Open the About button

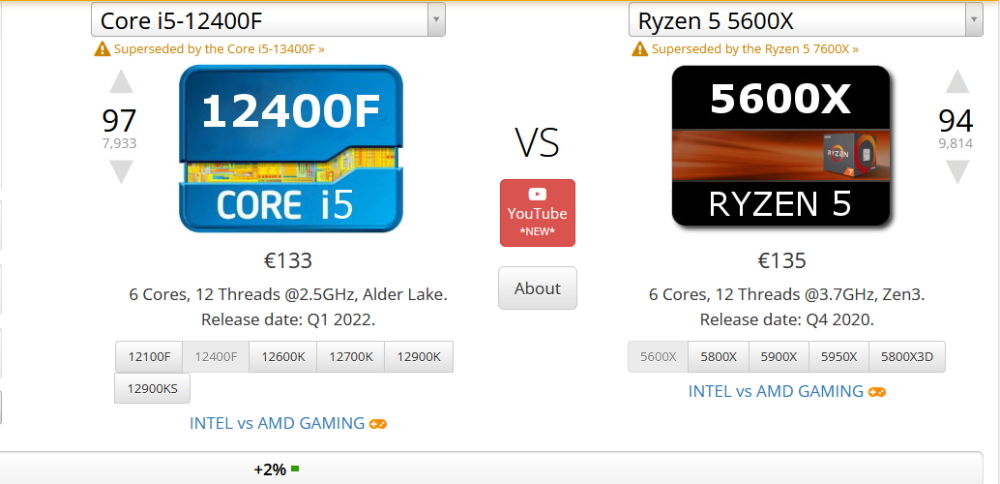(x=537, y=288)
